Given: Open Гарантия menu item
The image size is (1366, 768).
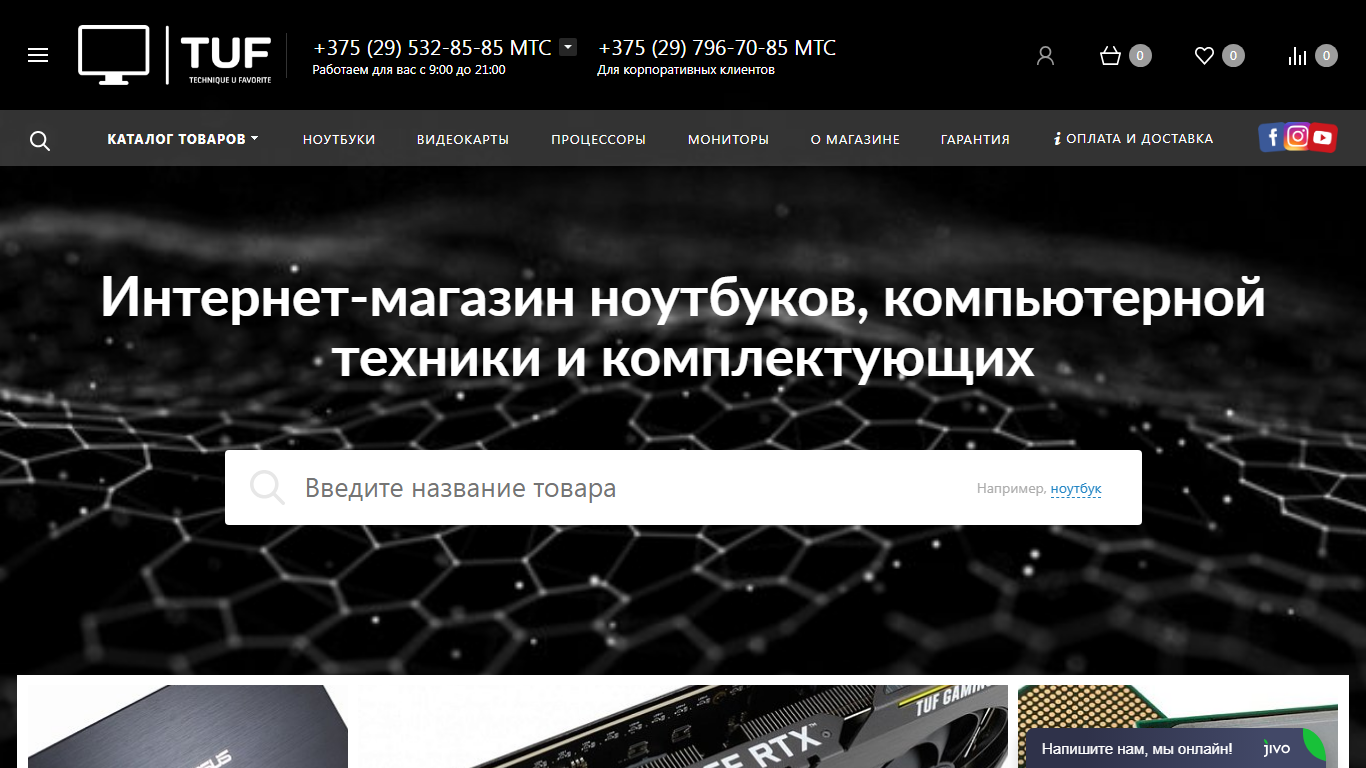Looking at the screenshot, I should coord(975,139).
